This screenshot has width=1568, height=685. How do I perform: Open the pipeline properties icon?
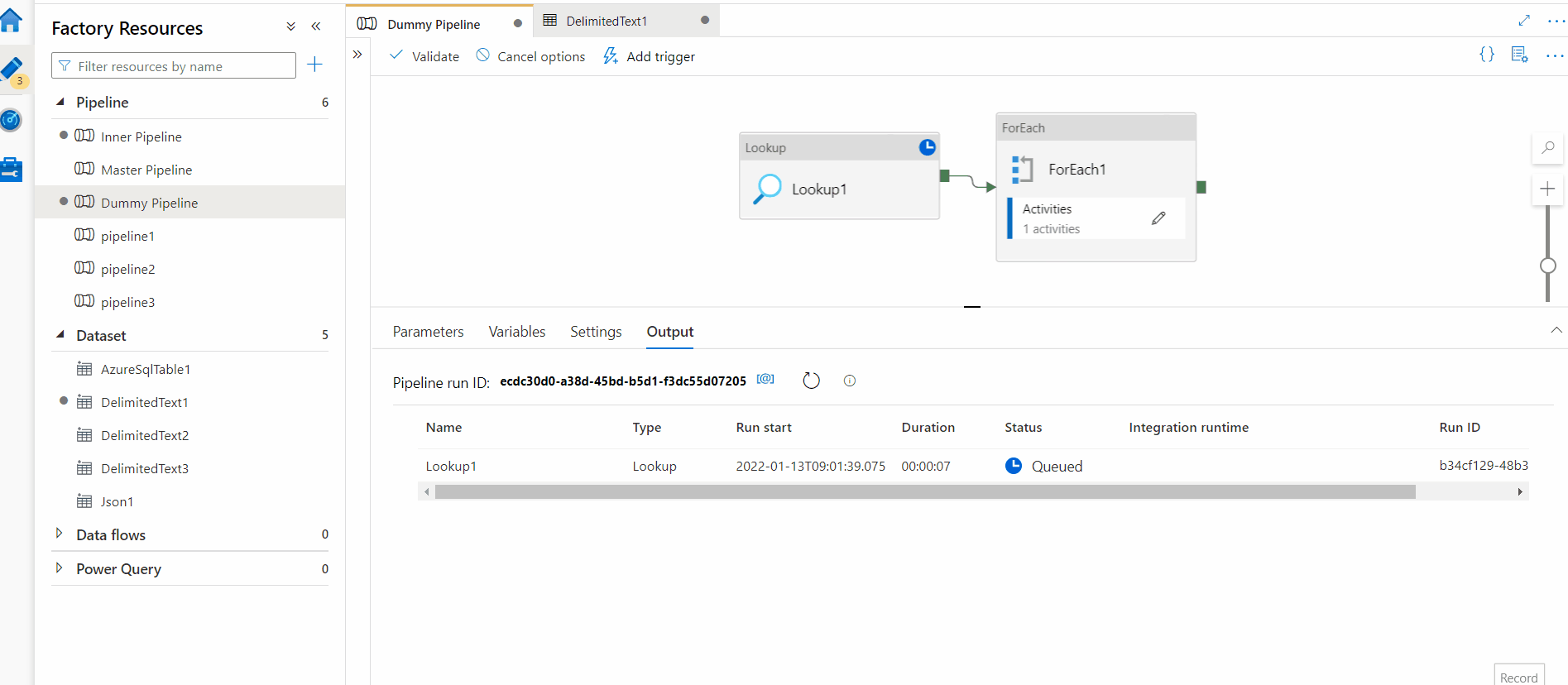pyautogui.click(x=1519, y=55)
